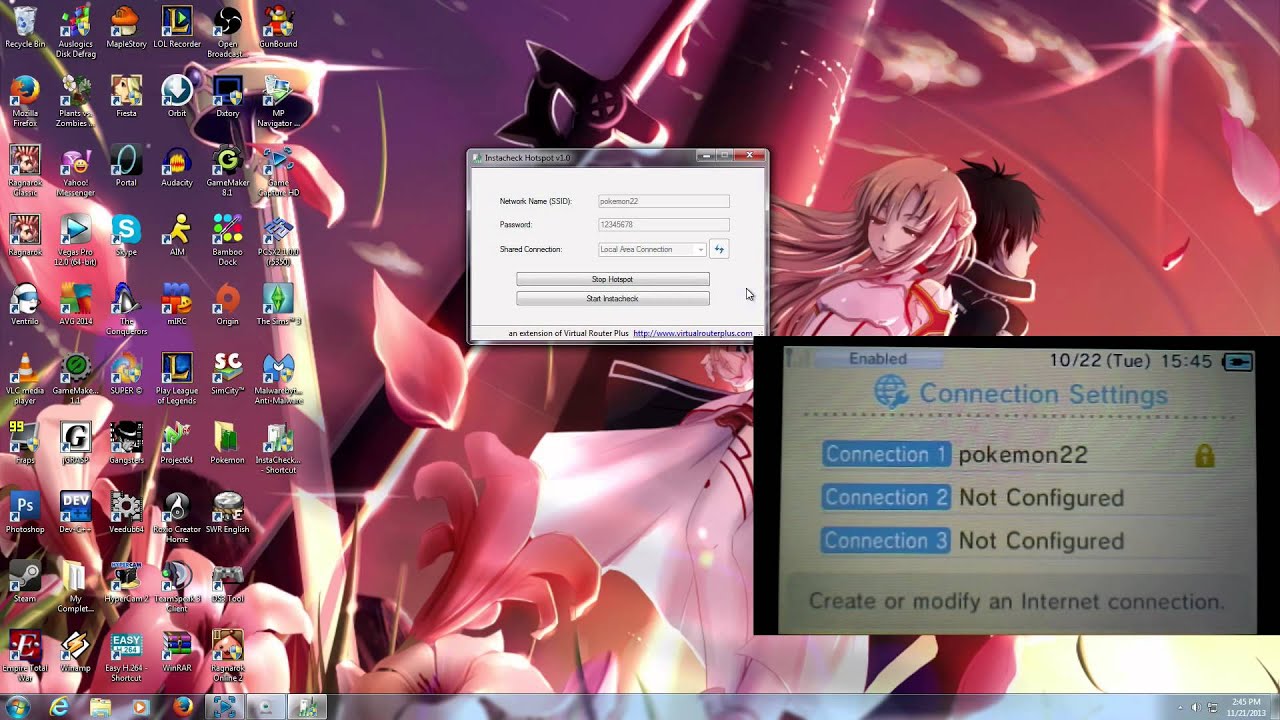Viewport: 1280px width, 720px height.
Task: Click the Windows Media Player taskbar icon
Action: click(x=141, y=707)
